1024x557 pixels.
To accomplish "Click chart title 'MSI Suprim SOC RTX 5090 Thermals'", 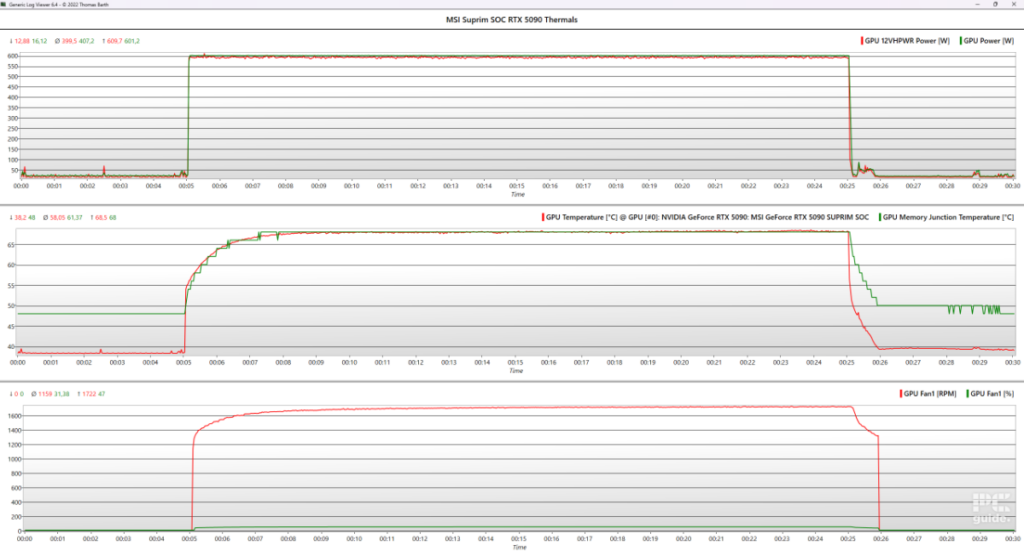I will click(x=511, y=20).
